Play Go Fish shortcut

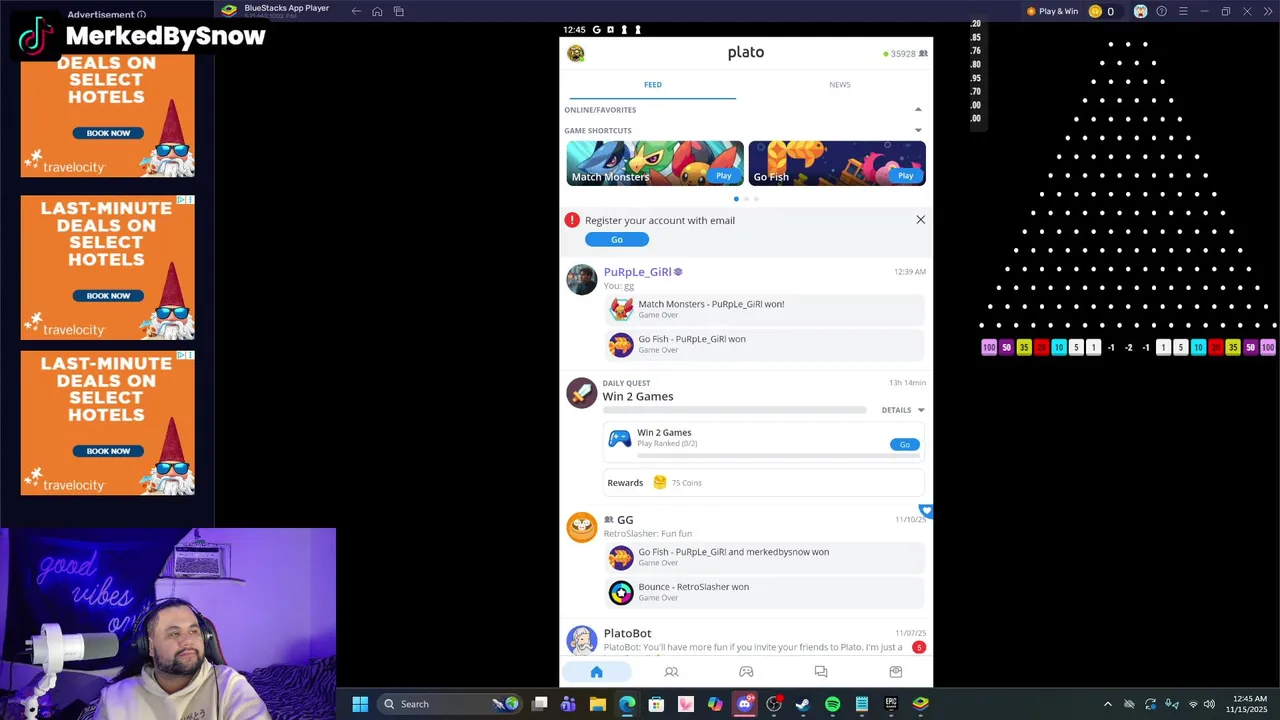pos(905,176)
